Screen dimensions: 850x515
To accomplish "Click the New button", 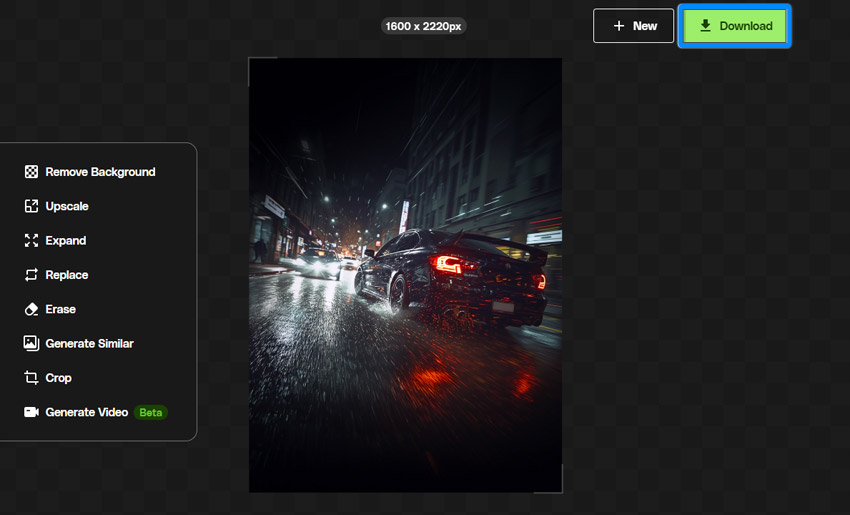I will tap(633, 25).
